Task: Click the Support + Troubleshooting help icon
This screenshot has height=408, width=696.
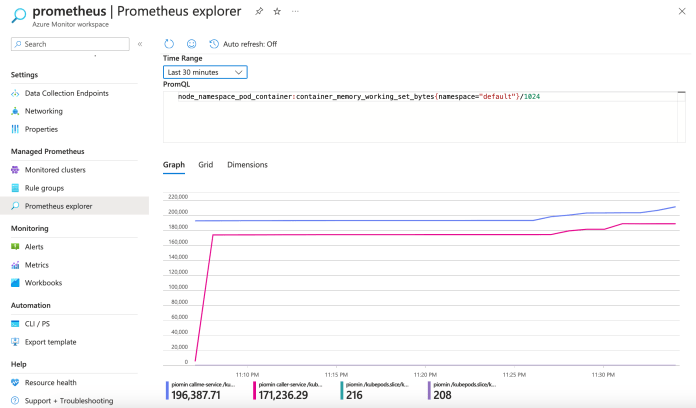Action: [x=15, y=400]
